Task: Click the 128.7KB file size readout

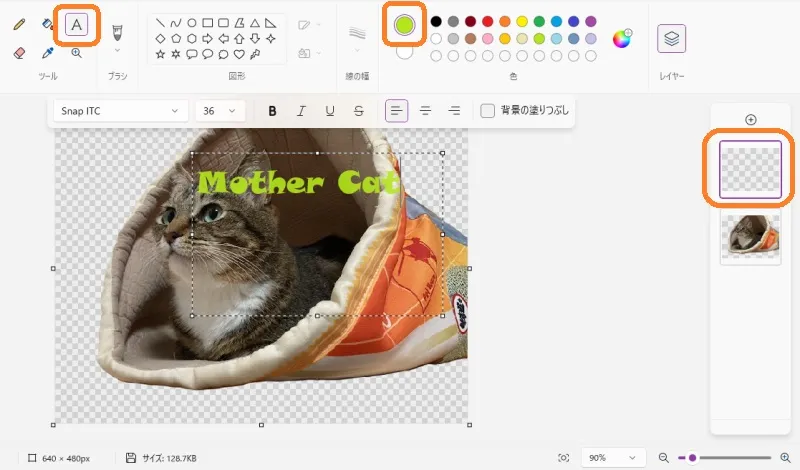Action: point(169,458)
